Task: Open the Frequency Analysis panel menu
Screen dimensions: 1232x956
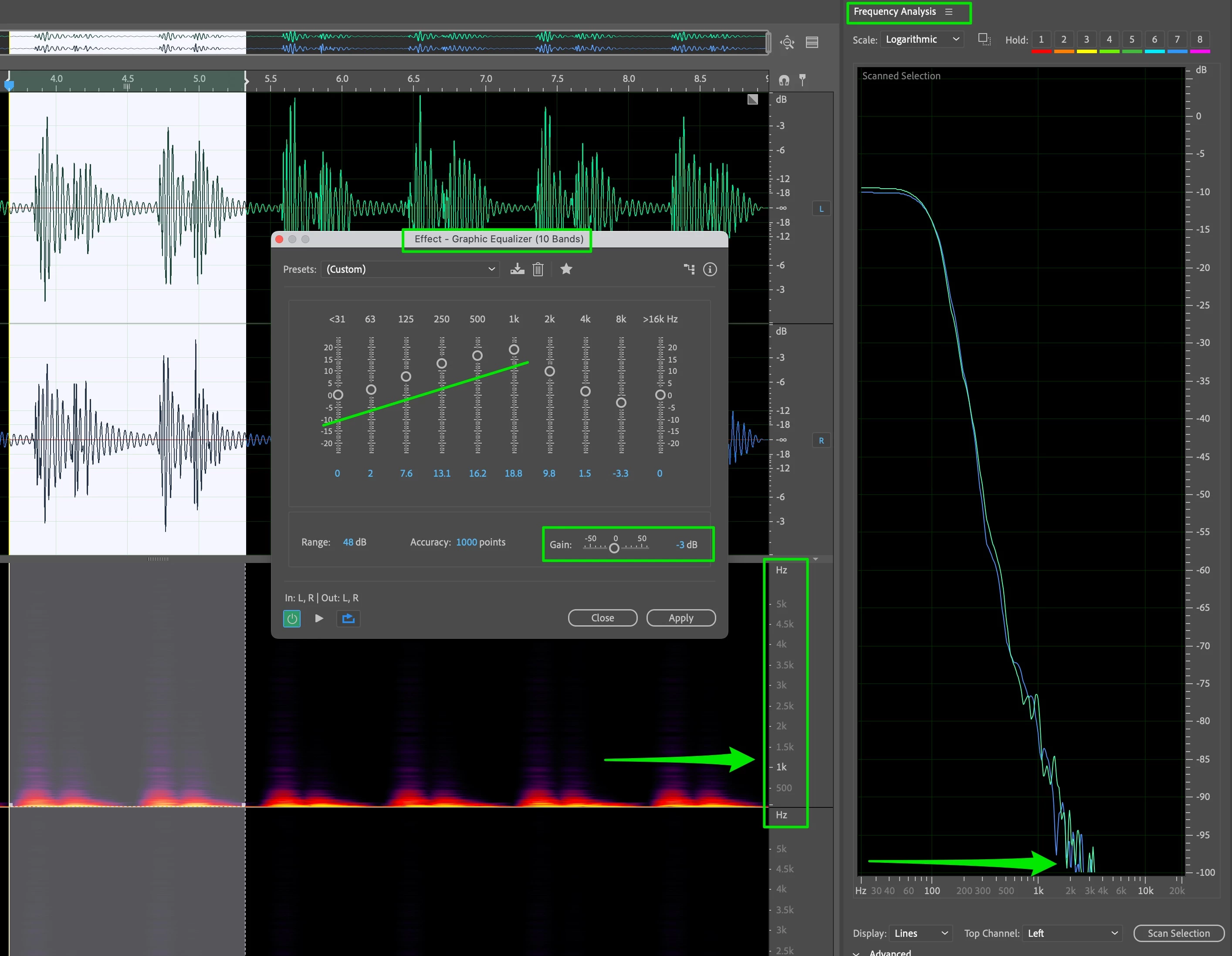Action: [x=949, y=12]
